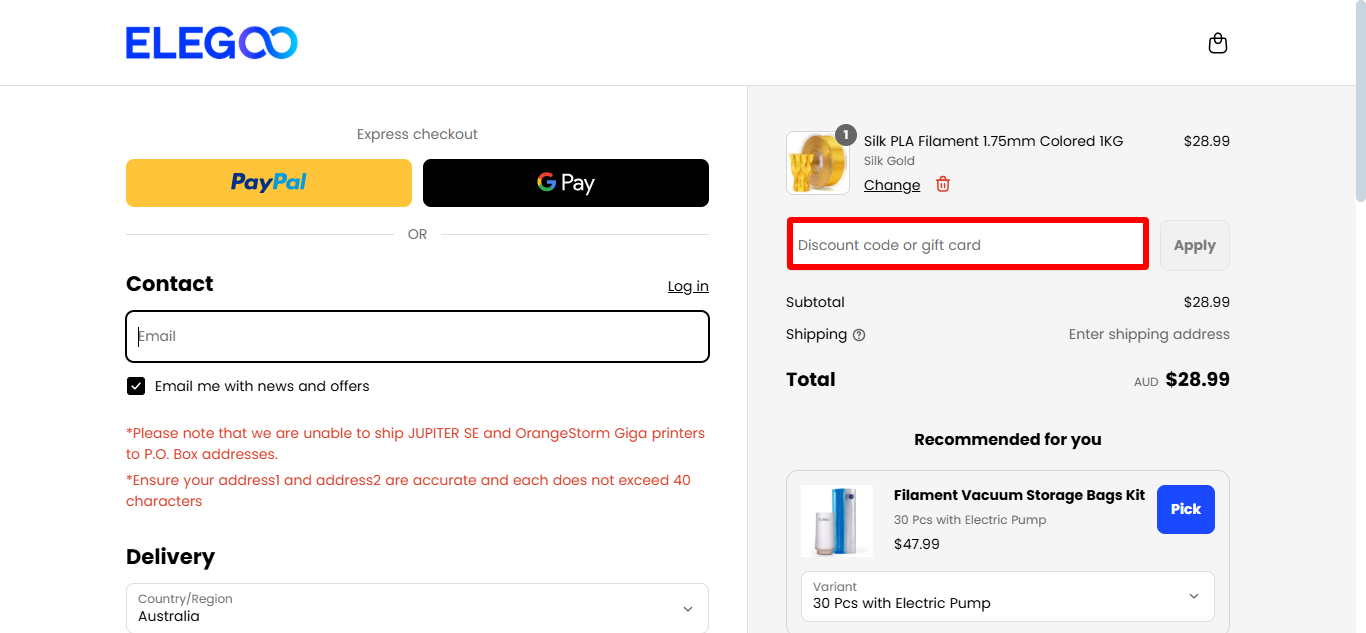The image size is (1366, 633).
Task: Click the Filament Vacuum Storage Bags thumbnail
Action: (x=837, y=520)
